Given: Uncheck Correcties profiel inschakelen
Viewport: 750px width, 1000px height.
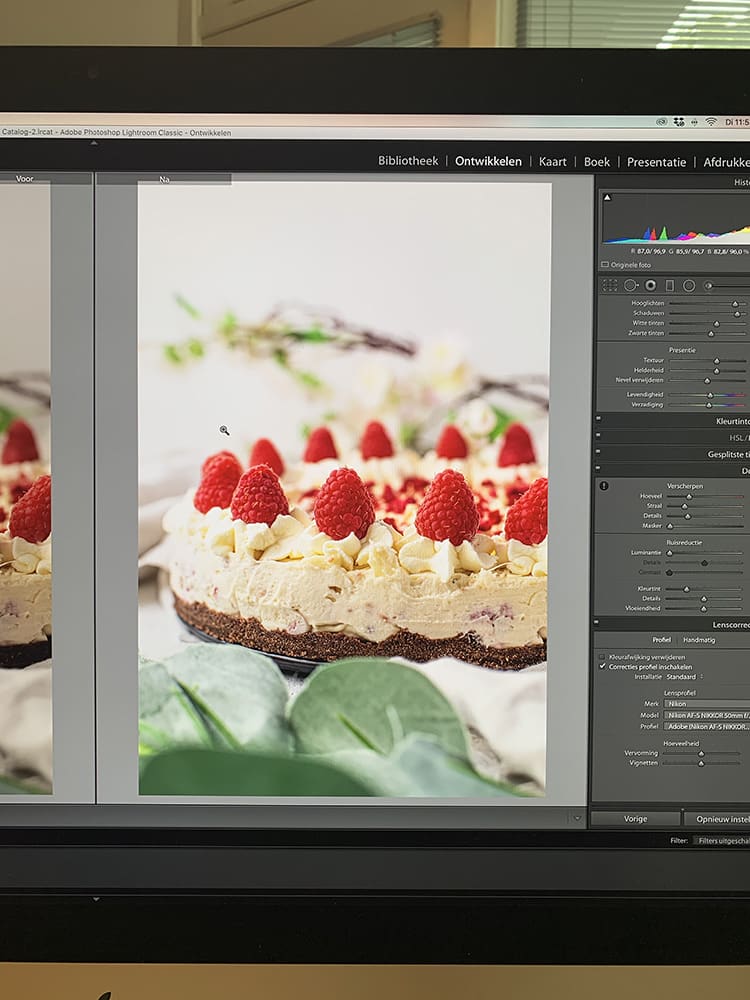Looking at the screenshot, I should pyautogui.click(x=602, y=666).
